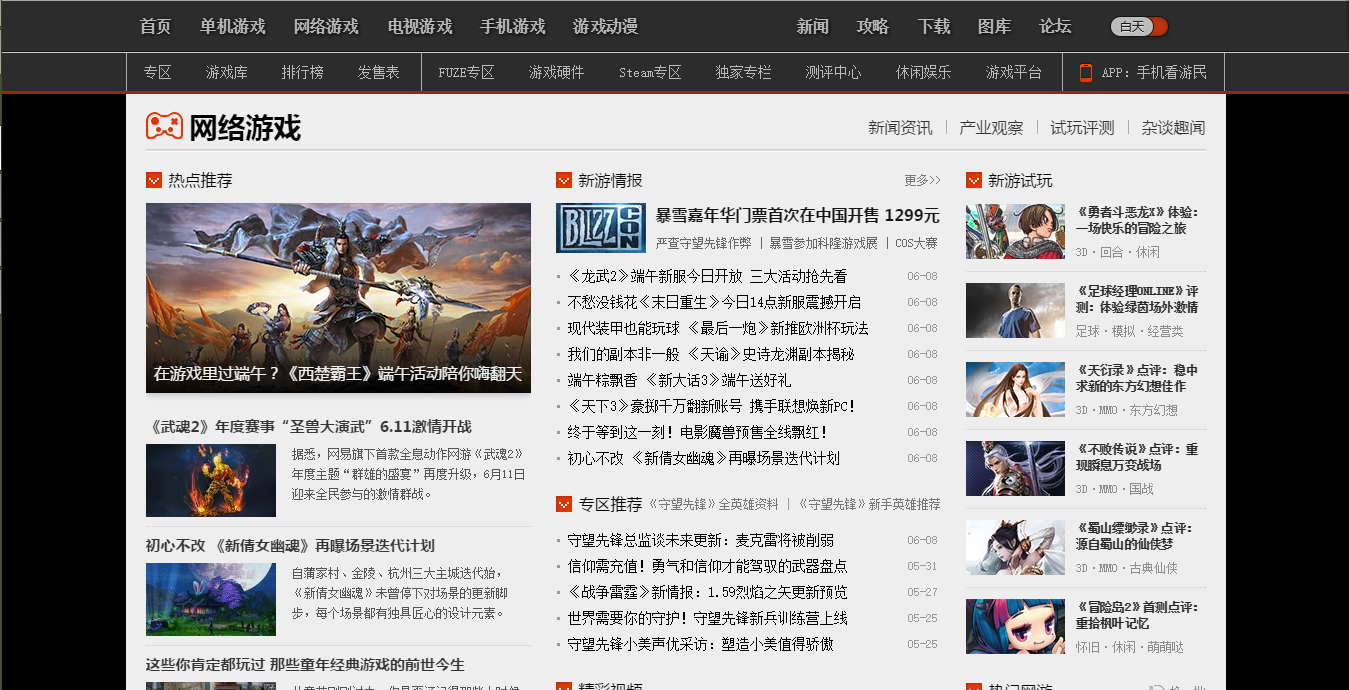Open 休闲娱乐 link
The height and width of the screenshot is (690, 1349).
[x=924, y=72]
